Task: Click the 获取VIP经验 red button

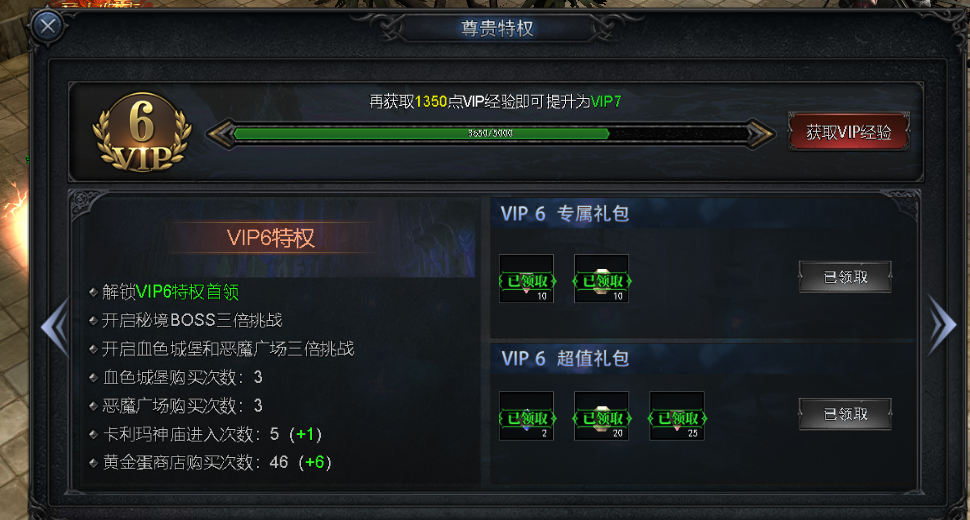Action: [x=848, y=132]
